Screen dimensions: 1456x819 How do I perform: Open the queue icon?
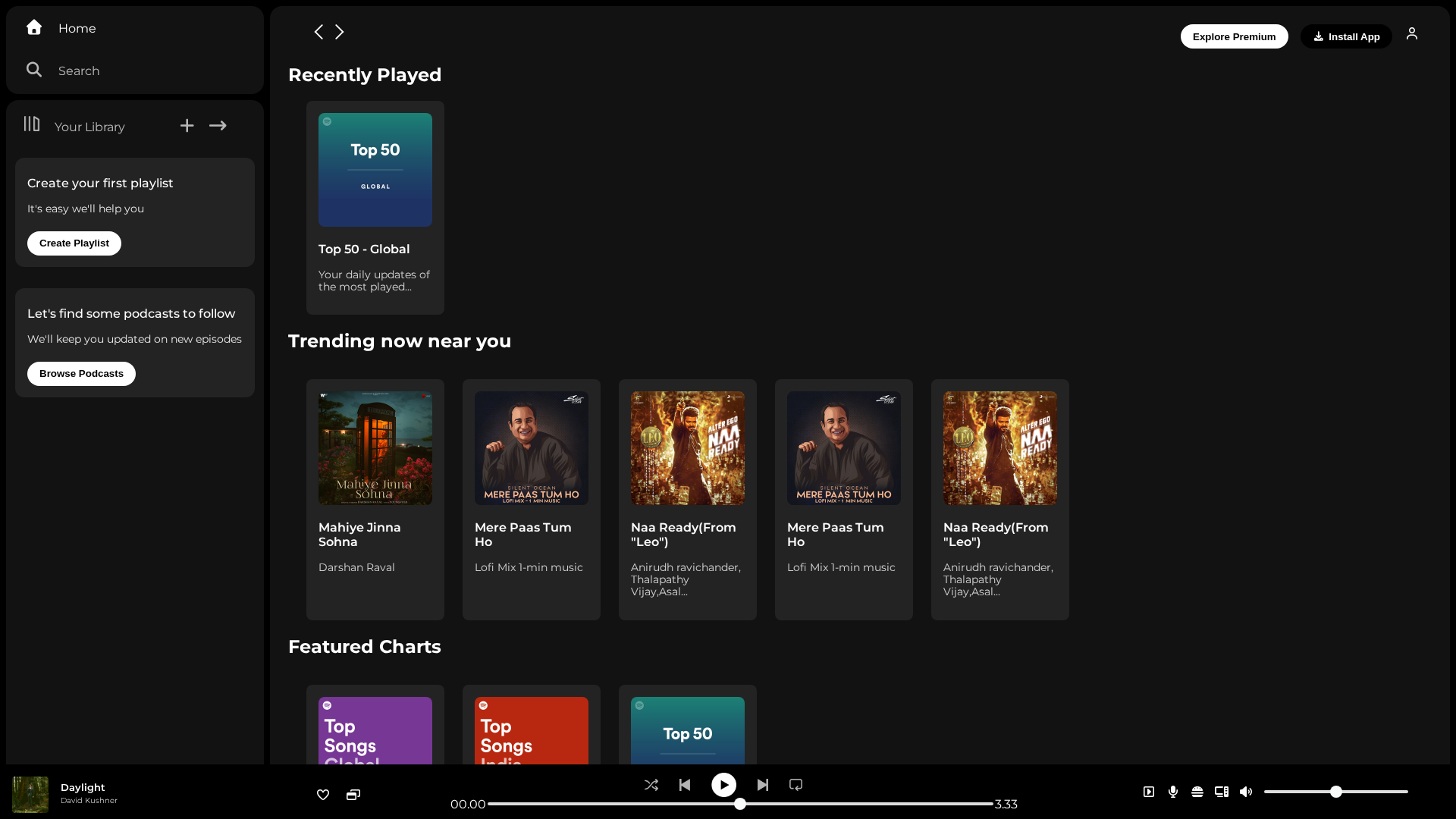1197,792
